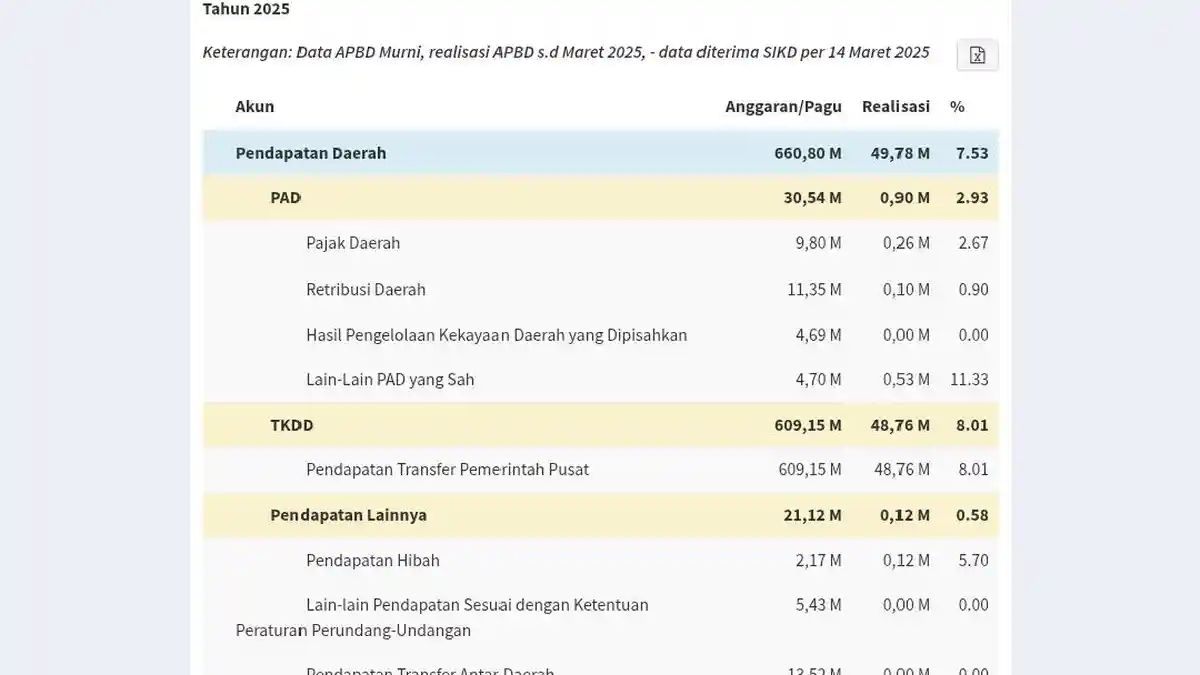Click the 0,10 M Retribusi realization value
The height and width of the screenshot is (675, 1200).
click(x=906, y=289)
